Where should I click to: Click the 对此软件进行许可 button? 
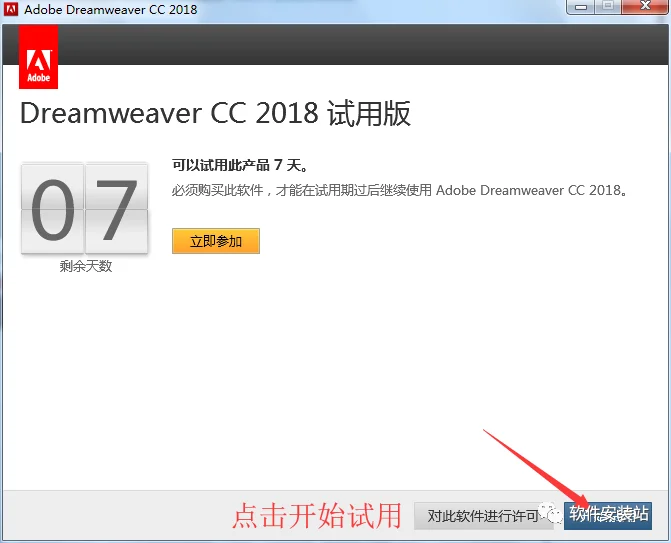(x=484, y=516)
